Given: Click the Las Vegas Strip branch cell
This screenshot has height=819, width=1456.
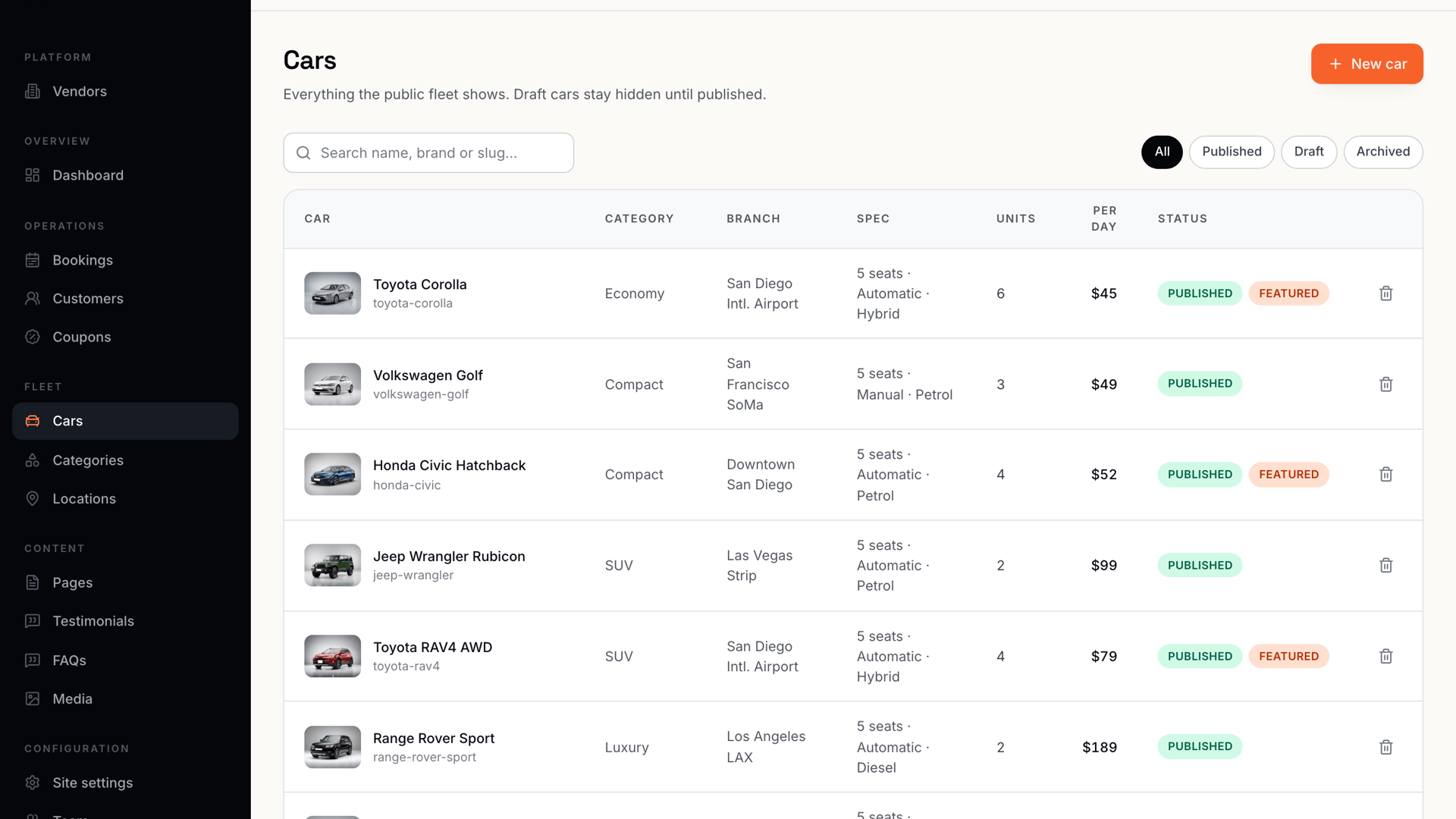Looking at the screenshot, I should pos(759,566).
